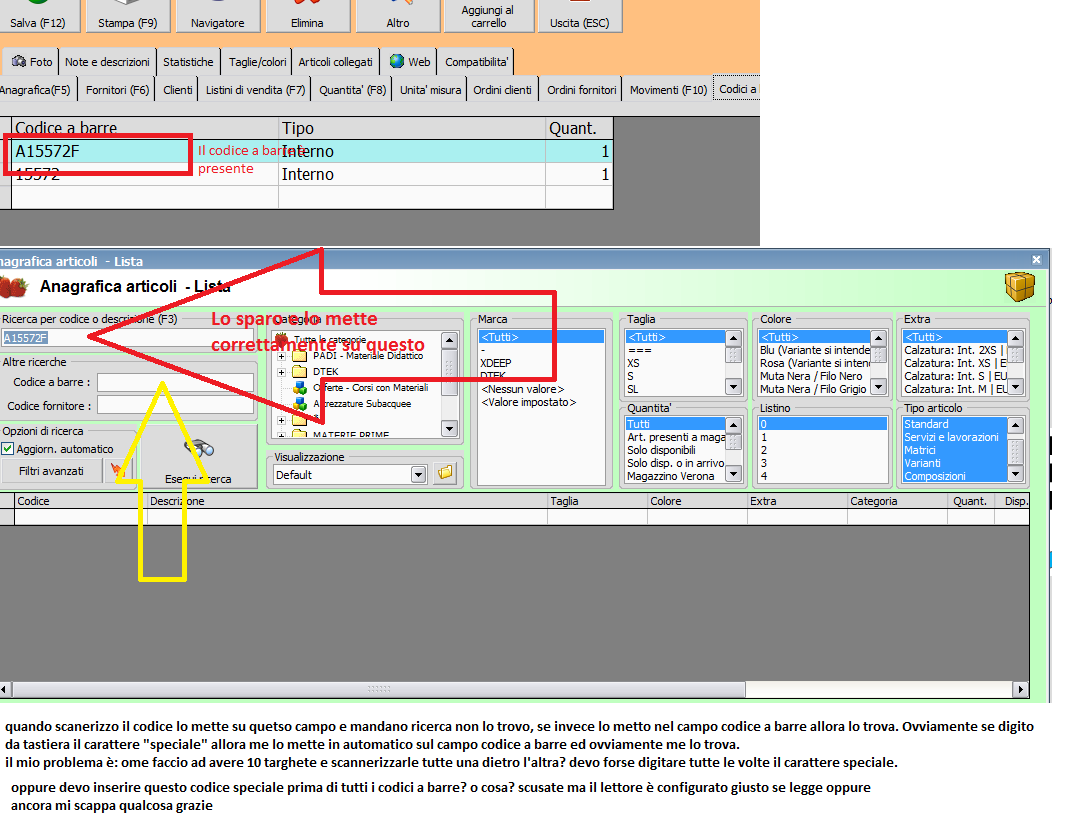Open the Listini di vendita (F7) tab
1072x820 pixels.
(x=255, y=90)
